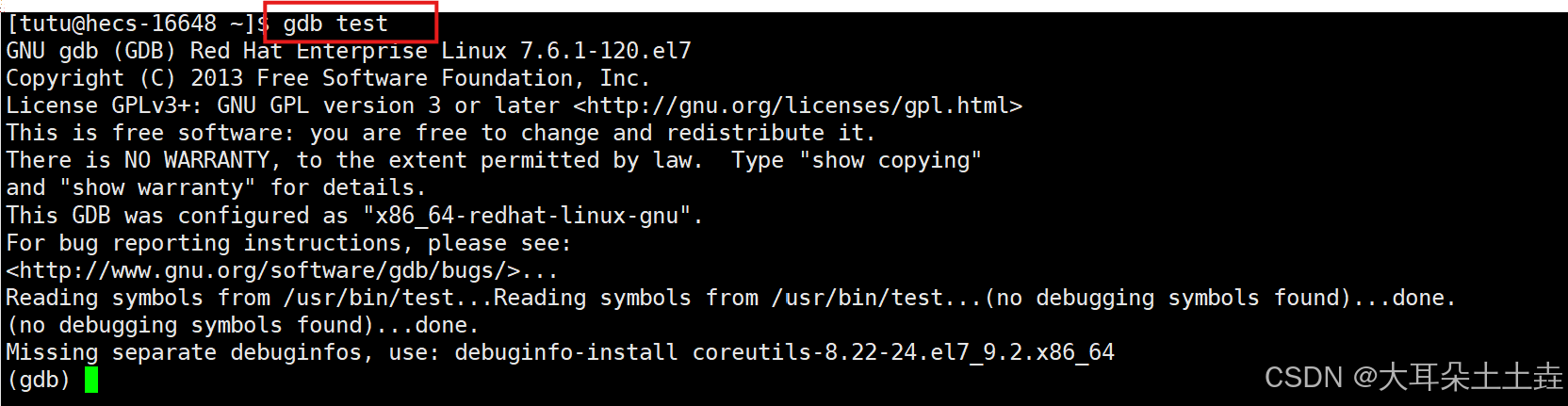Click the x86_64-redhat-linux-gnu configuration string
1568x406 pixels.
[527, 216]
